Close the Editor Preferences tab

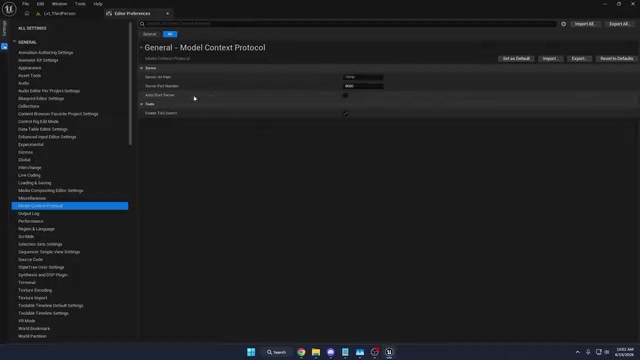coord(167,13)
